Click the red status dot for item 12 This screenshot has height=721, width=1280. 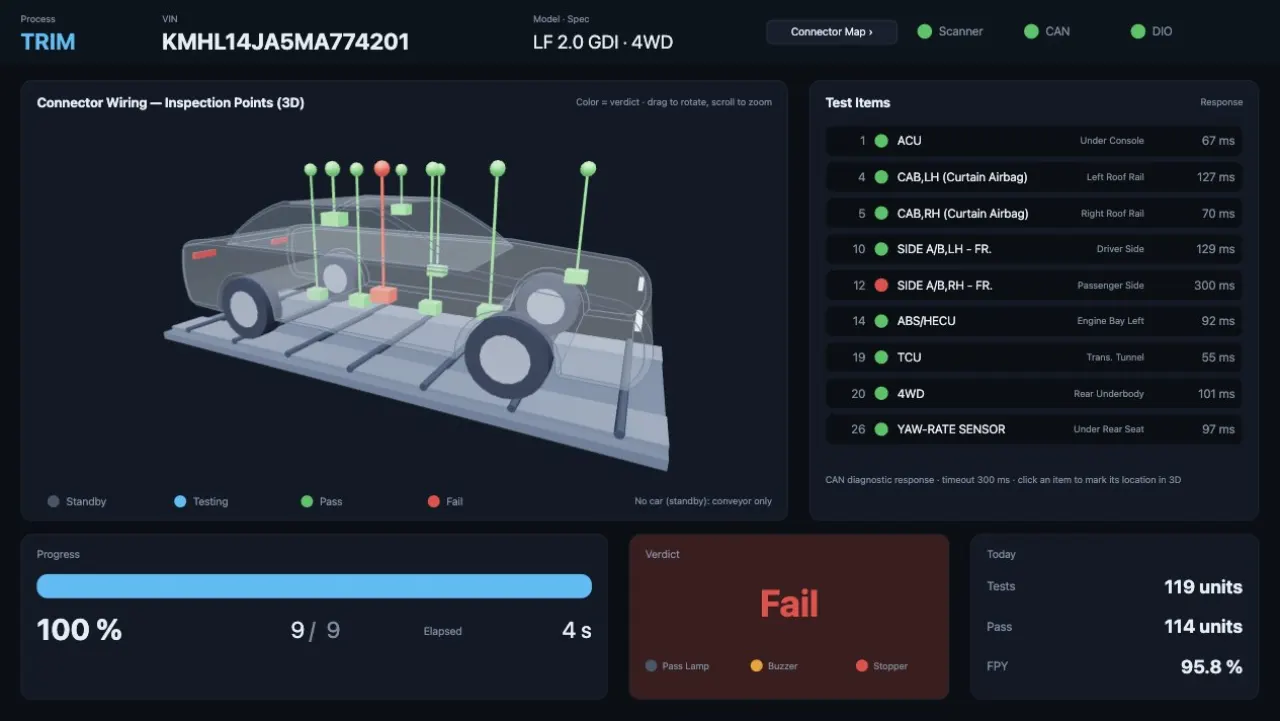point(881,285)
